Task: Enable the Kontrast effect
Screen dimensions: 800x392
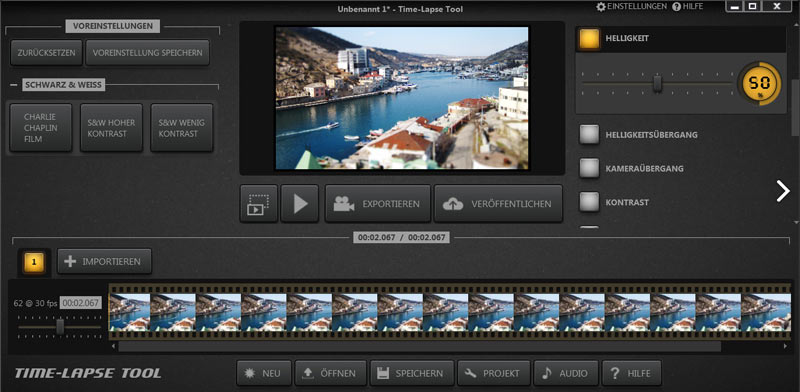Action: tap(589, 202)
